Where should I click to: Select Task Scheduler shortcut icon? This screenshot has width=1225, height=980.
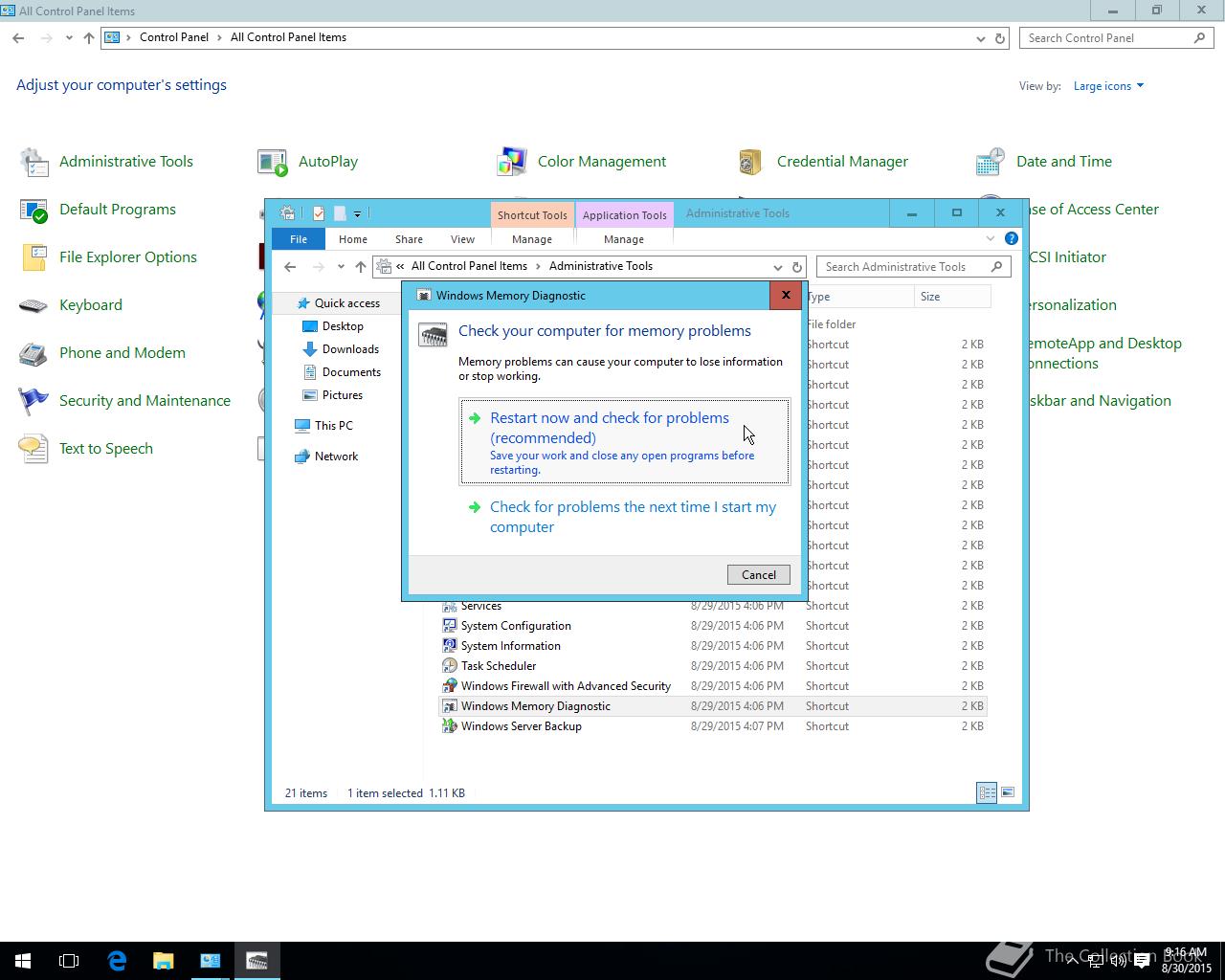(449, 666)
